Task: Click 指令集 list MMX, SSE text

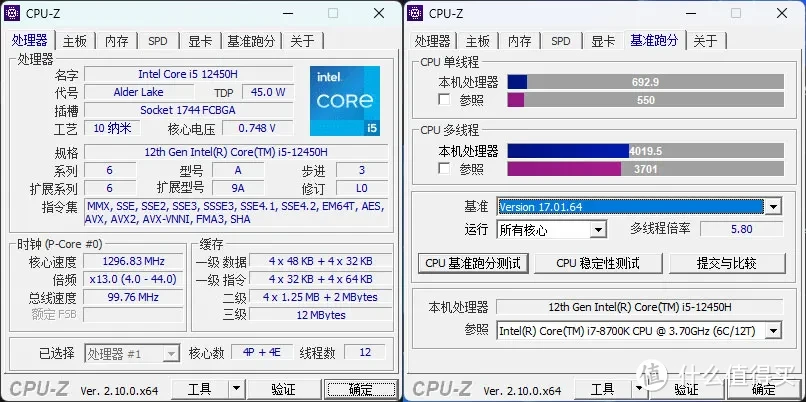Action: [236, 212]
